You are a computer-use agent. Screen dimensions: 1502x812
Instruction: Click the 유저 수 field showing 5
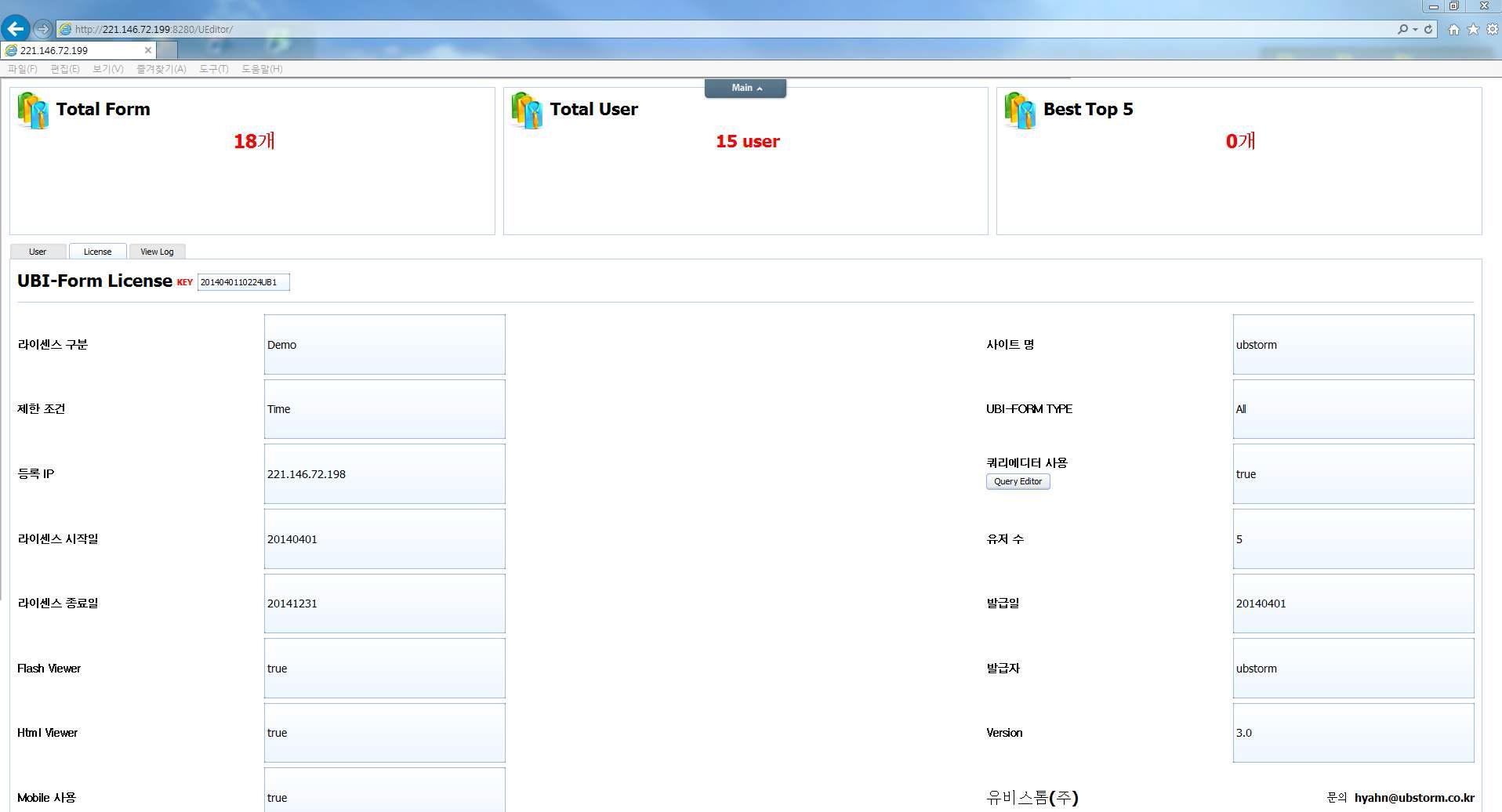1353,539
